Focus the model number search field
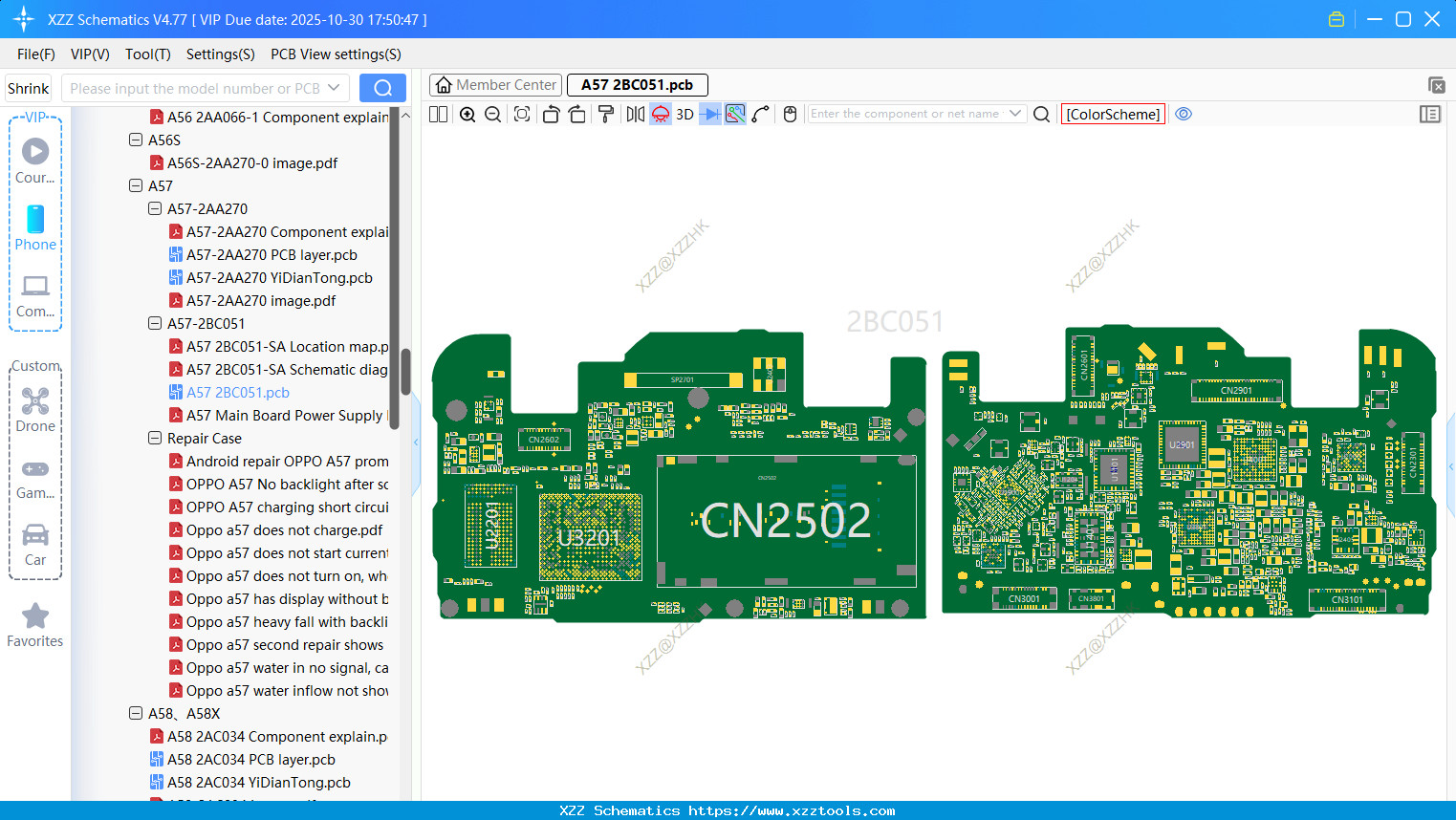The image size is (1456, 820). pyautogui.click(x=193, y=88)
